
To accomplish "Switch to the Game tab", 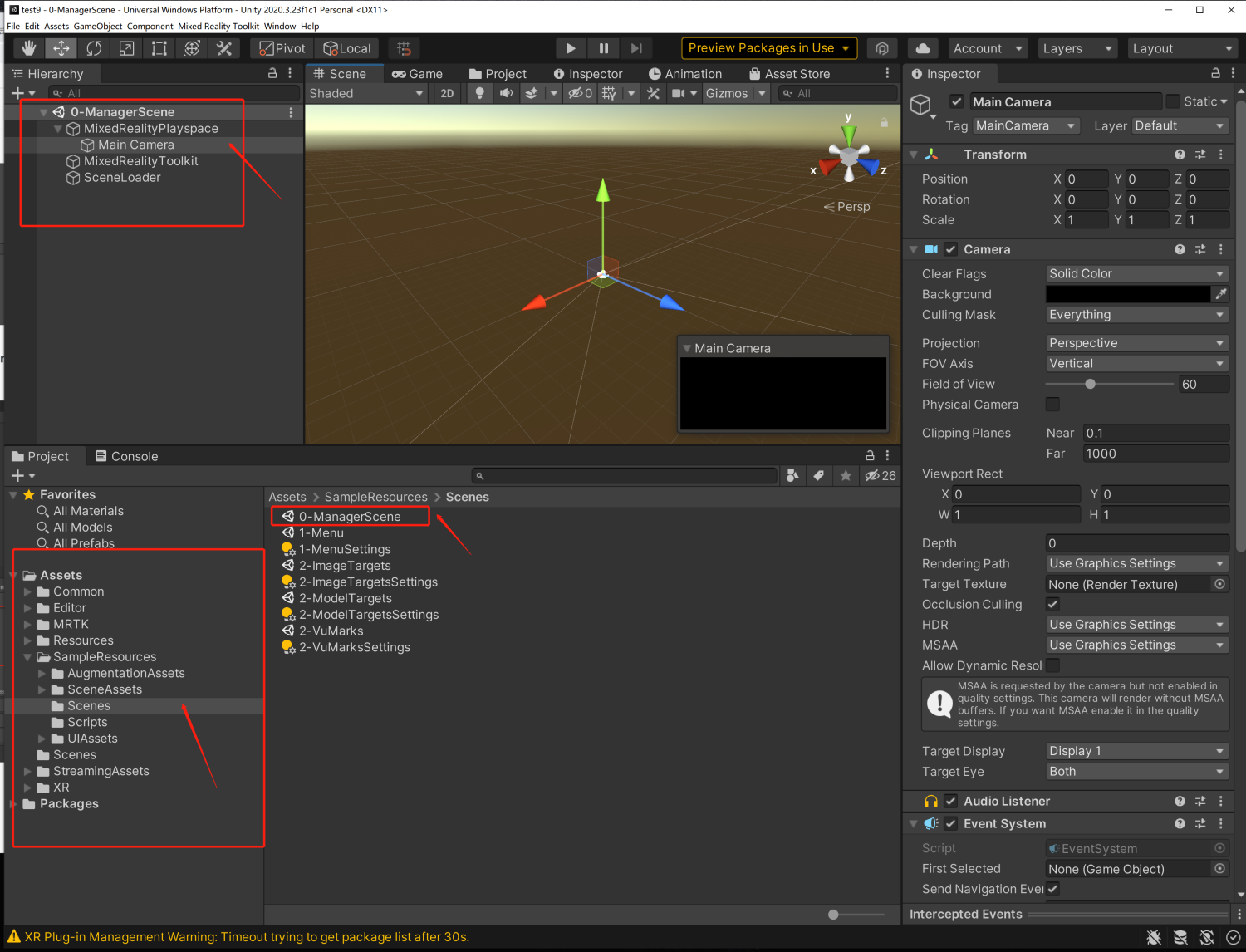I will (418, 74).
